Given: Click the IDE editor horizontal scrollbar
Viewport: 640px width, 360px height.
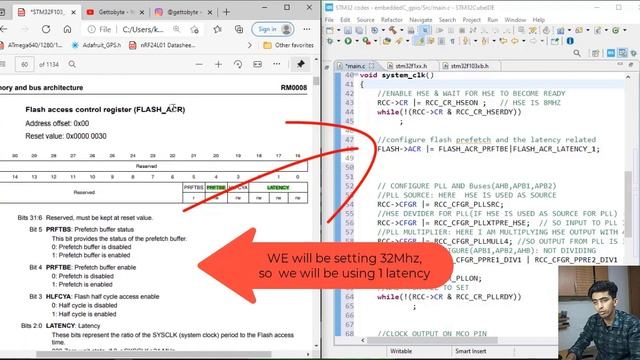Looking at the screenshot, I should 433,340.
